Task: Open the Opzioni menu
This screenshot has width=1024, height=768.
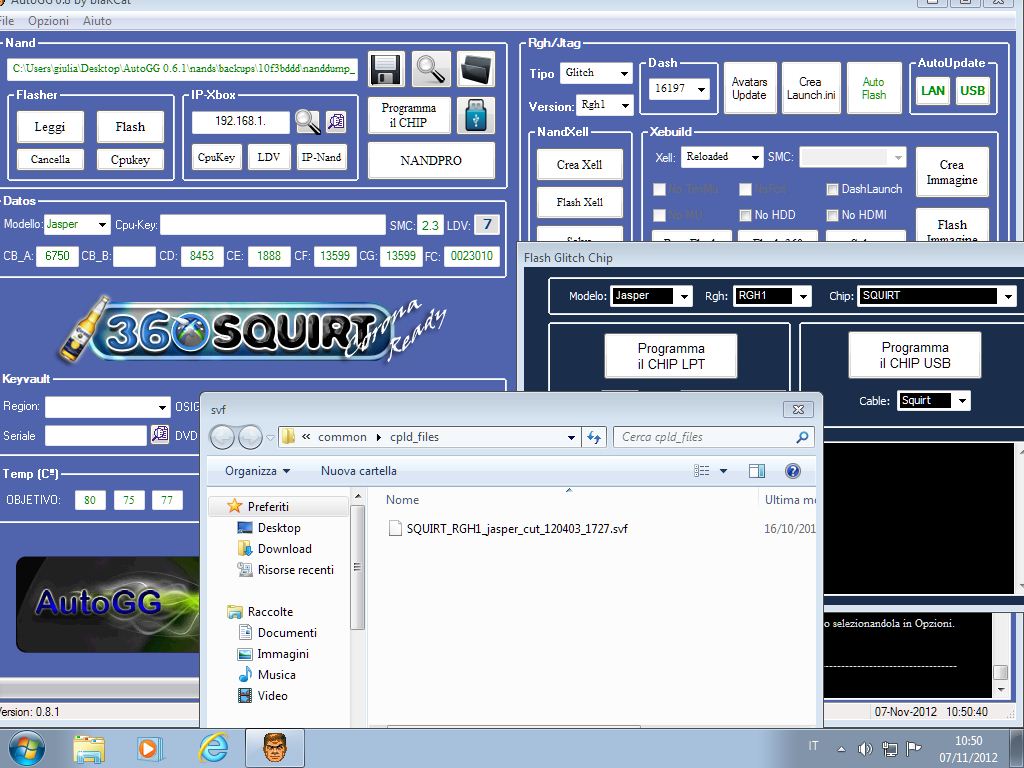Action: (x=48, y=21)
